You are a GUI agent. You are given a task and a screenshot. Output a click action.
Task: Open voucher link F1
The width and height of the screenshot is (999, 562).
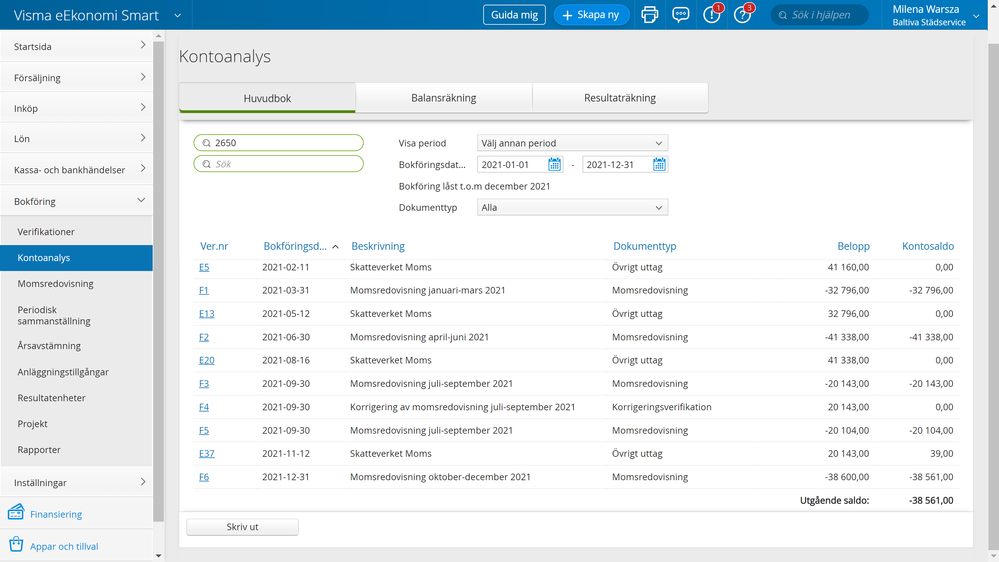pyautogui.click(x=204, y=290)
